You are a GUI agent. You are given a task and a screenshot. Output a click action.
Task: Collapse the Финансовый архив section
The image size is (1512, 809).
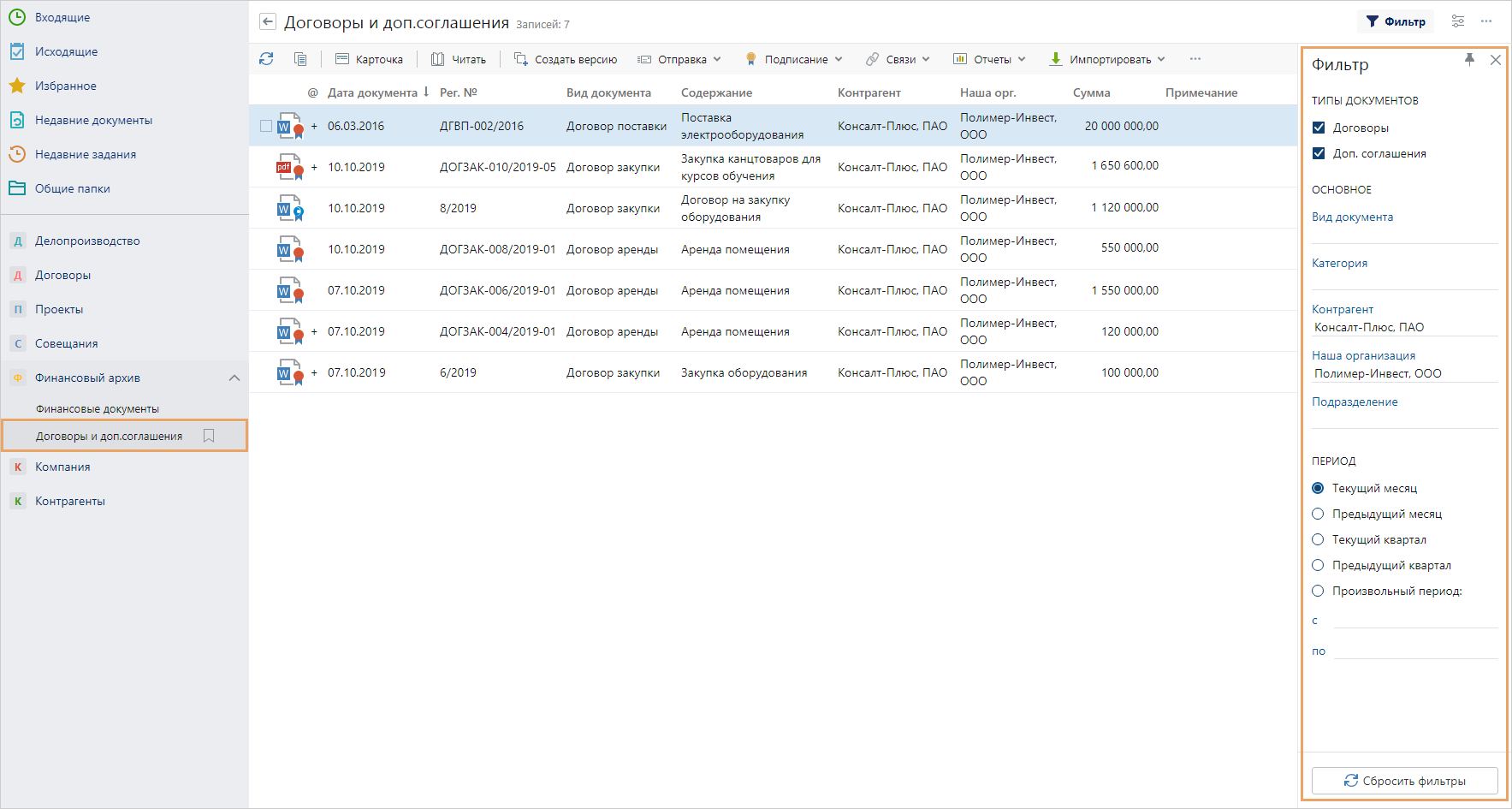pyautogui.click(x=234, y=378)
